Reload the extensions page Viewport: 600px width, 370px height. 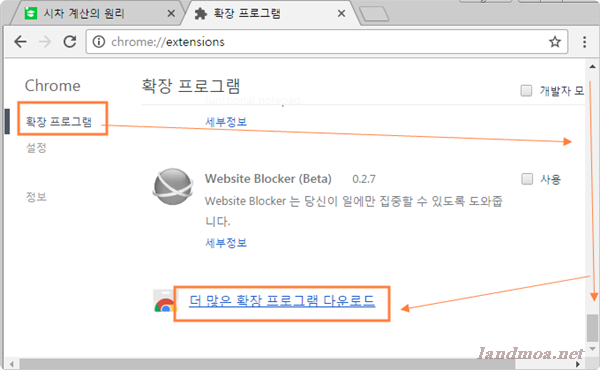click(70, 41)
